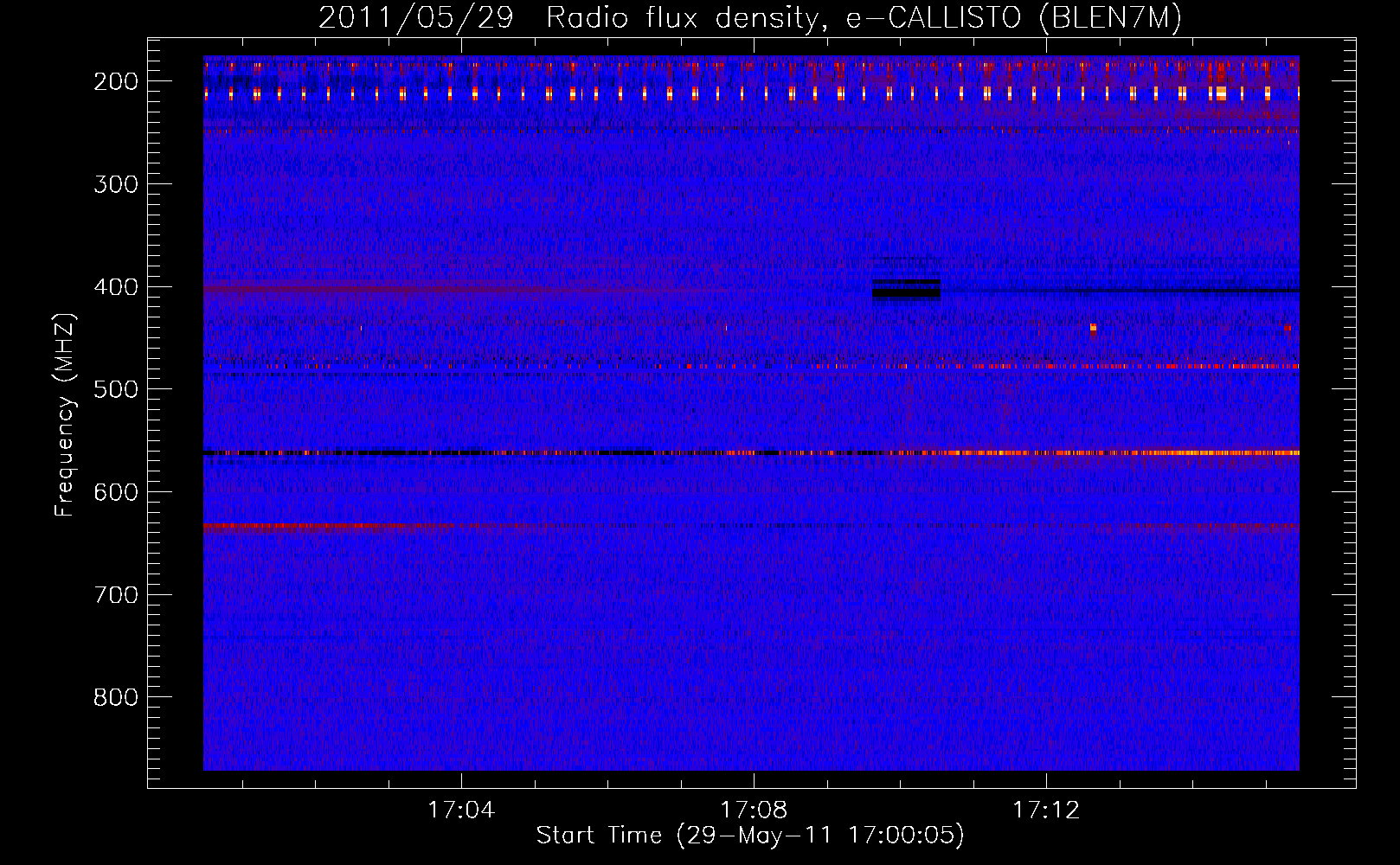
Task: Click the 400 frequency tick label
Action: [x=116, y=287]
